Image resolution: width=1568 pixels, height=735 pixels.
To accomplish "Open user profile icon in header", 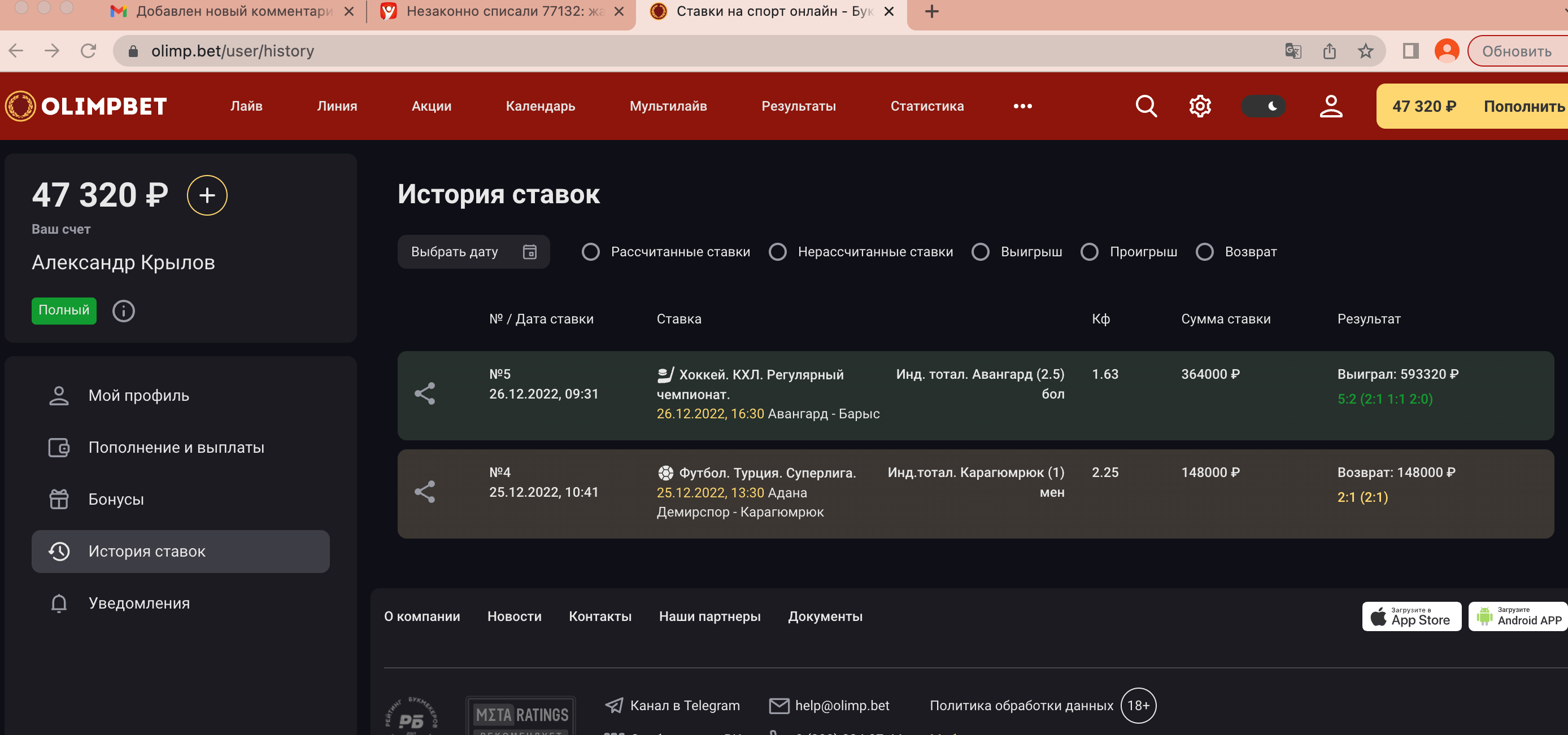I will point(1331,106).
